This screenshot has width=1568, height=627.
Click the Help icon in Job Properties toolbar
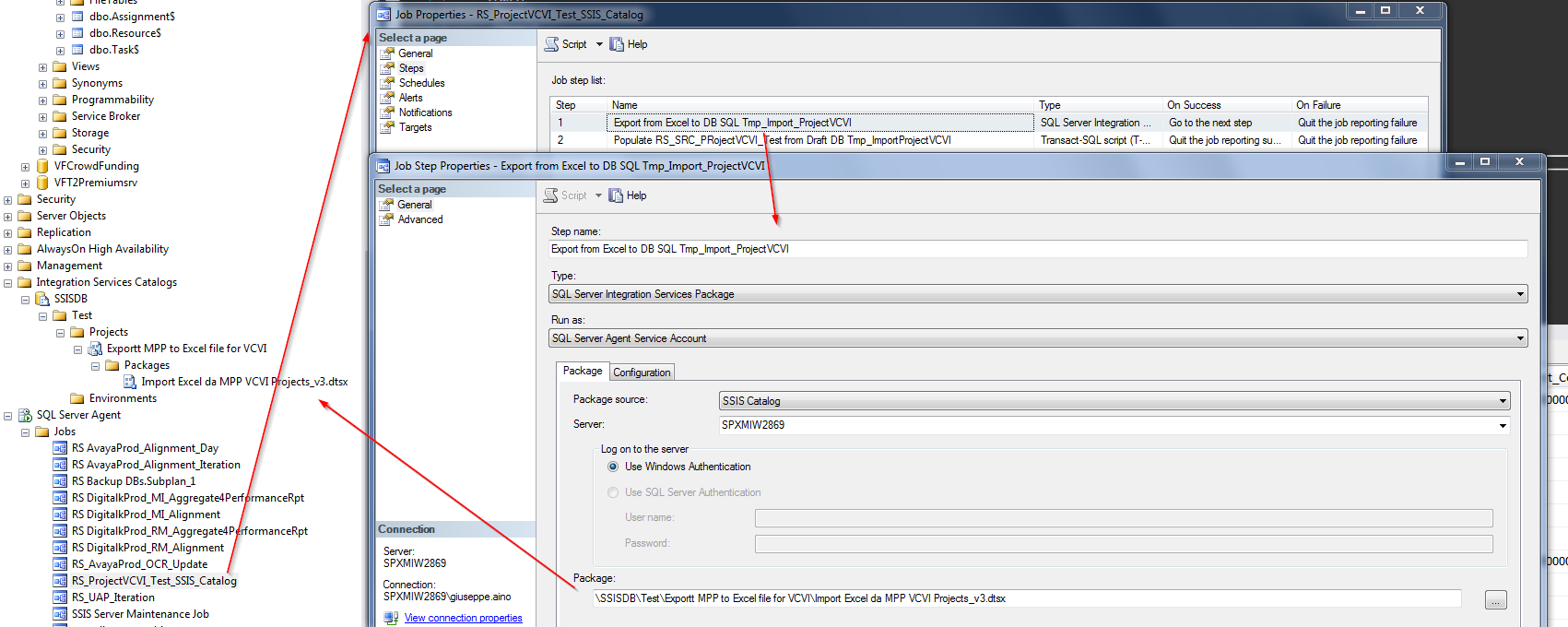[617, 44]
